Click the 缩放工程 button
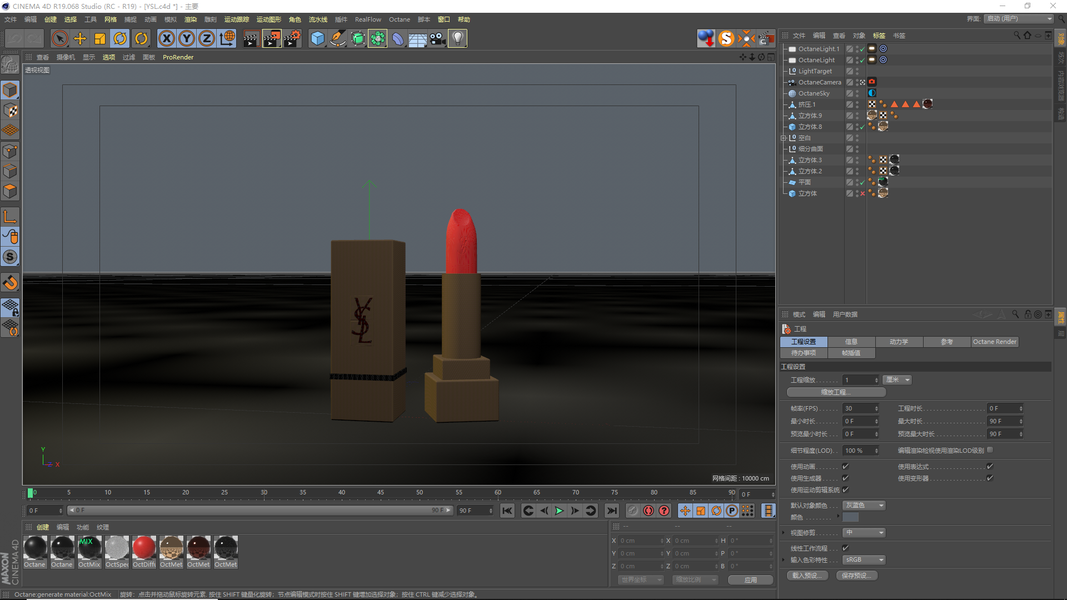Viewport: 1067px width, 600px height. coord(836,393)
